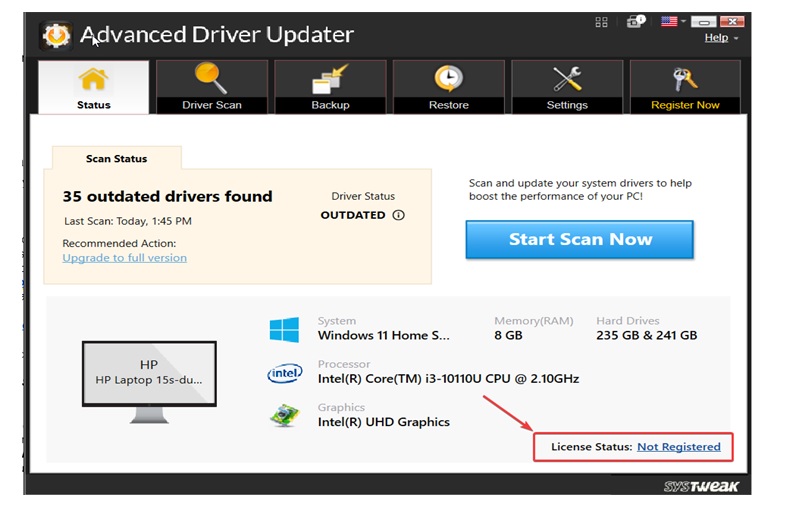Screen dimensions: 788x505
Task: Click the 'Intel(R) Core(TM) i3-10110U' processor value
Action: 448,378
